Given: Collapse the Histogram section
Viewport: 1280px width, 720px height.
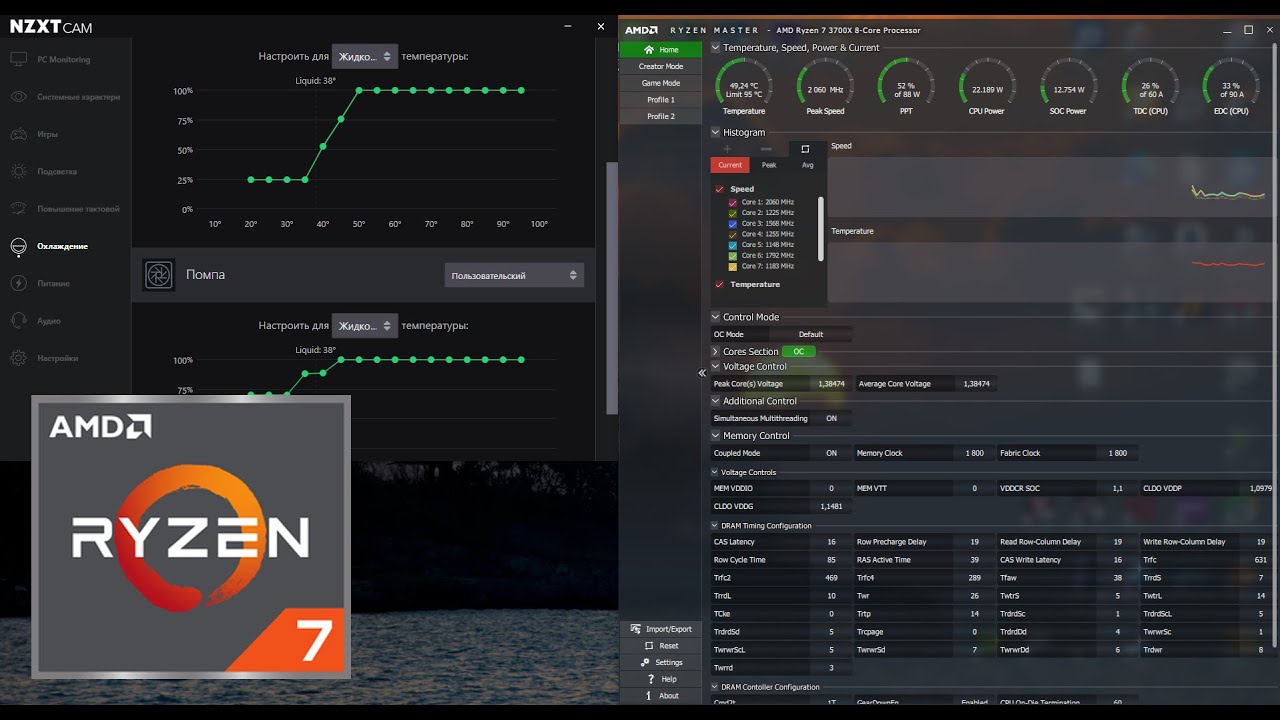Looking at the screenshot, I should pos(715,132).
